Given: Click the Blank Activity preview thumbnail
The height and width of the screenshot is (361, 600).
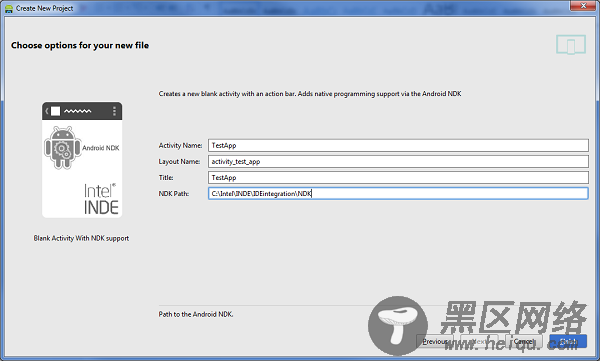Looking at the screenshot, I should (x=82, y=160).
